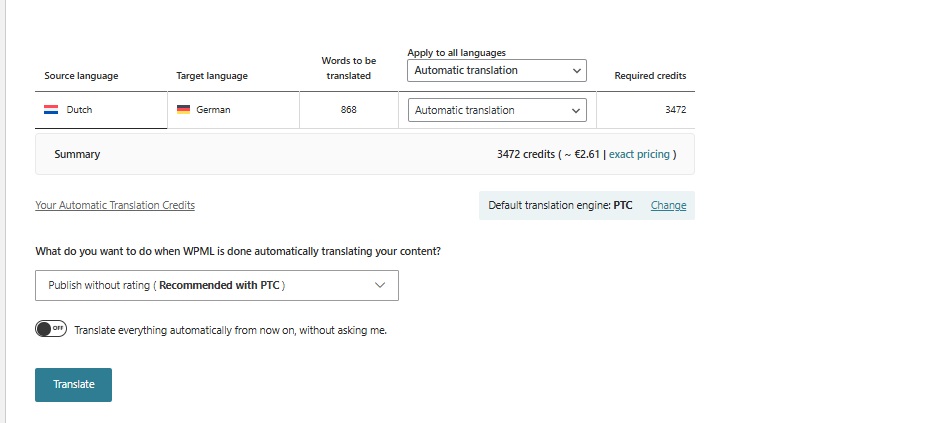Screen dimensions: 937x423
Task: Enable the translate everything automatically toggle
Action: pyautogui.click(x=51, y=329)
